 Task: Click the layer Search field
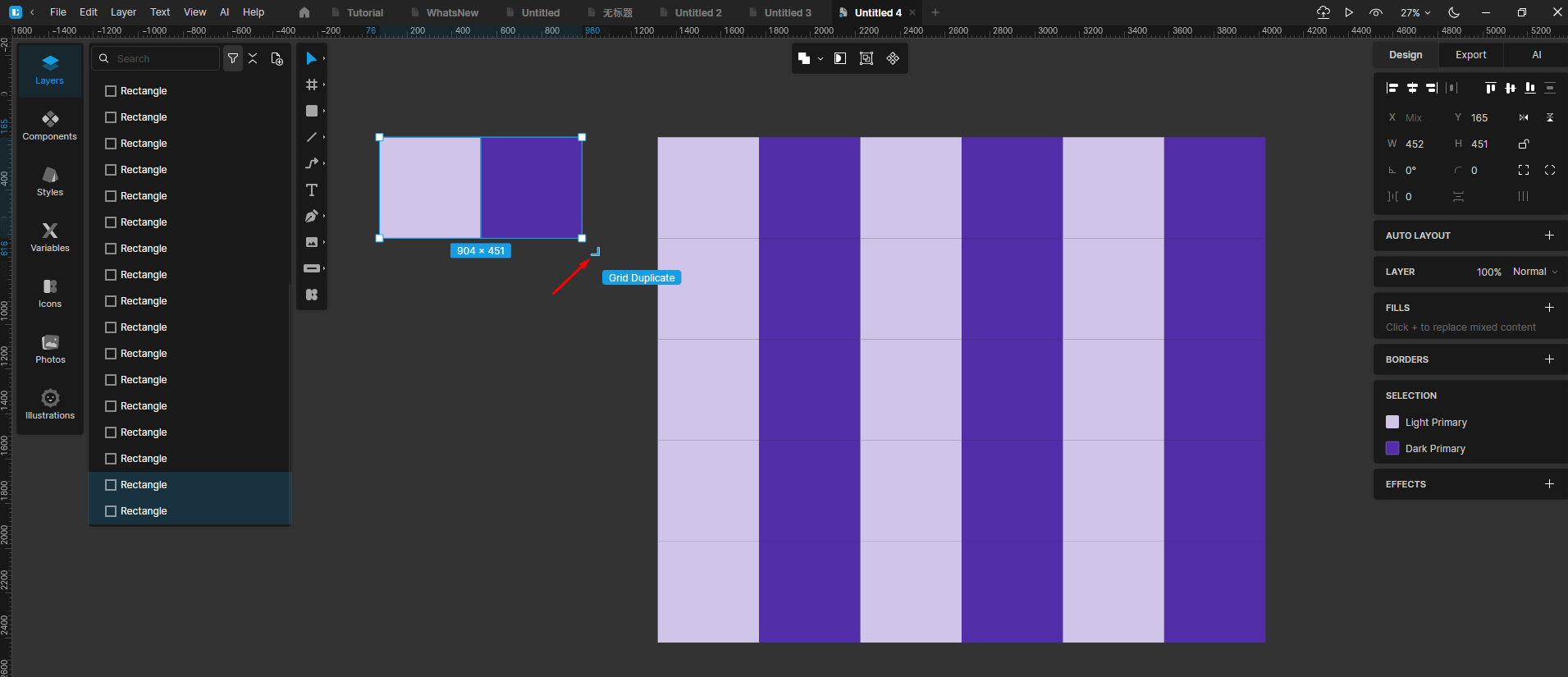(x=155, y=58)
